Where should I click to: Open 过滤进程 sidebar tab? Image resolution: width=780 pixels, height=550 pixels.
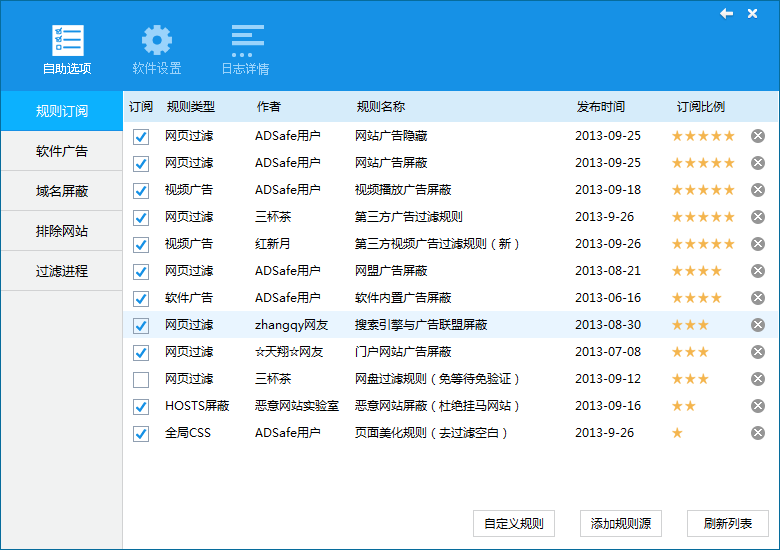[62, 271]
